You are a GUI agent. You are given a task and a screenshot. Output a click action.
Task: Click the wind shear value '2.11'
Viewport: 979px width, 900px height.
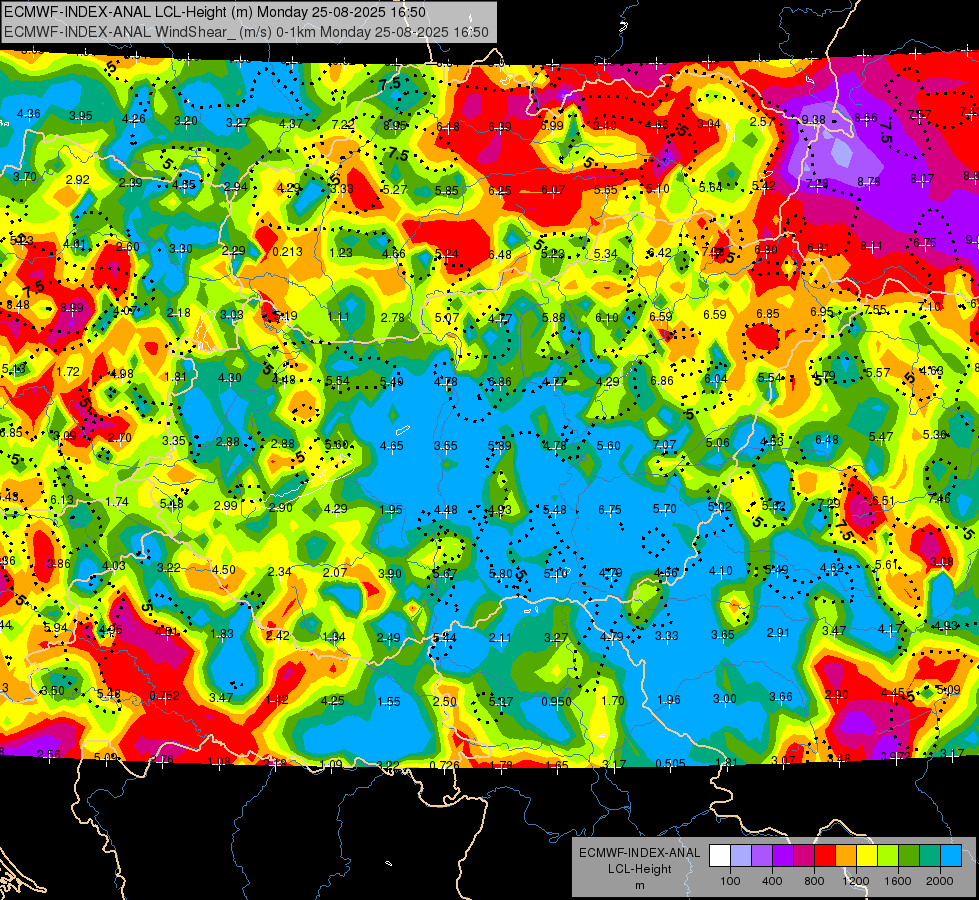pos(499,638)
